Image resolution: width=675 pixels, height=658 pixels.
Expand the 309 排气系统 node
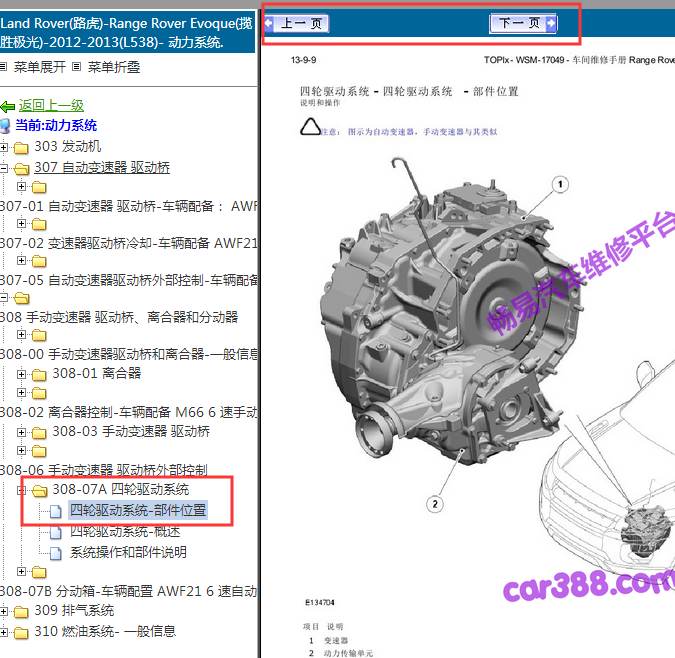click(x=4, y=612)
